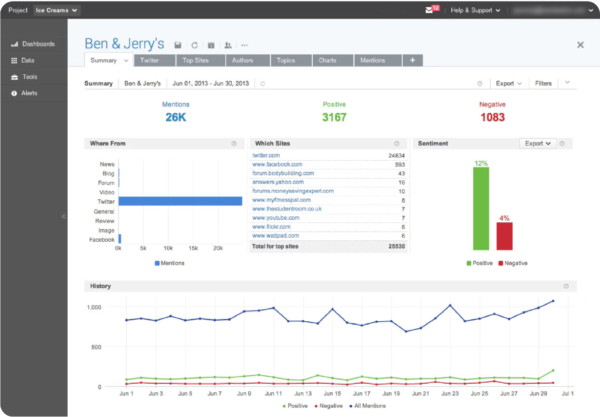600x417 pixels.
Task: Click the 26K Mentions total
Action: [176, 117]
